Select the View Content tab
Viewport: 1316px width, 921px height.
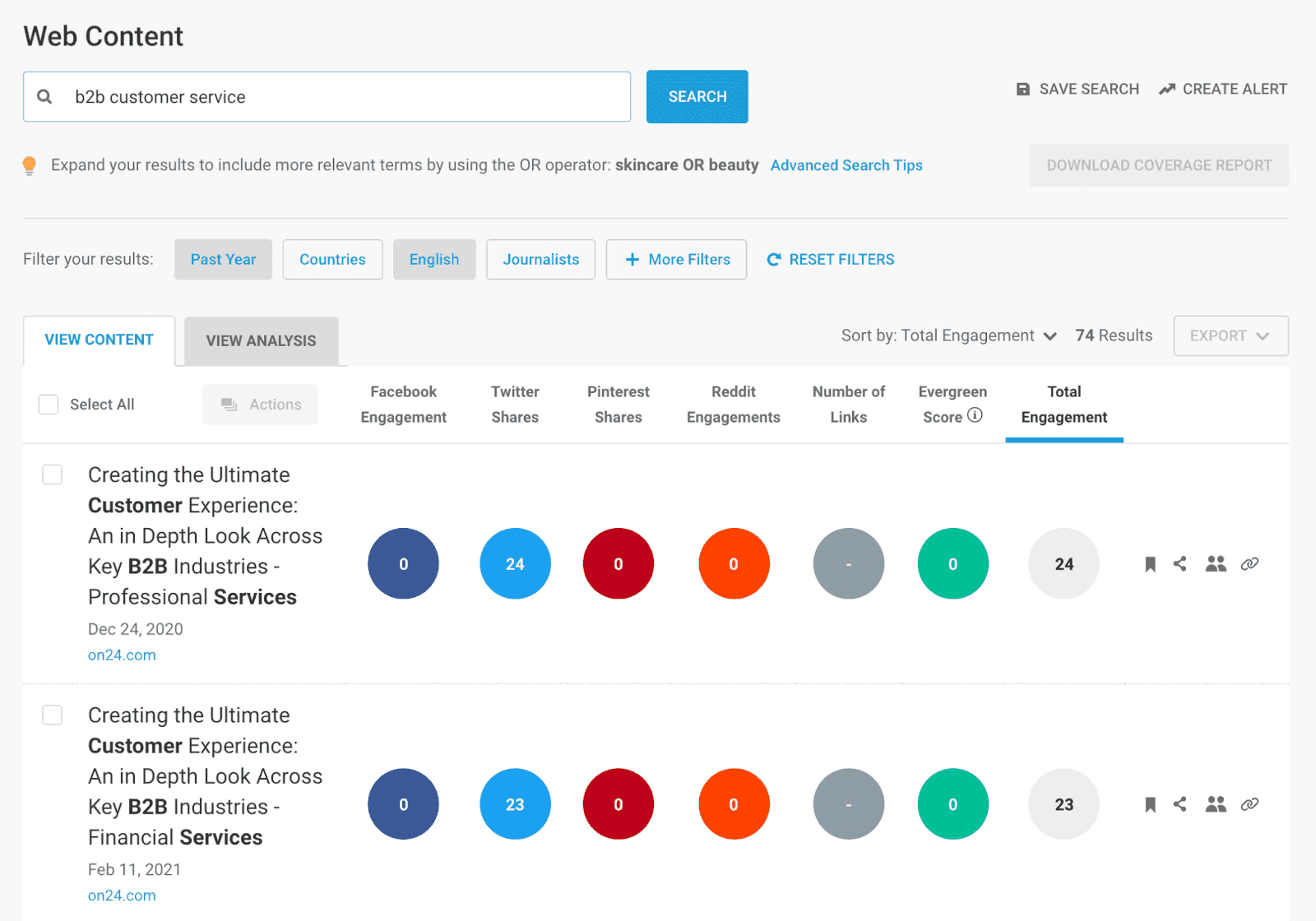[99, 339]
